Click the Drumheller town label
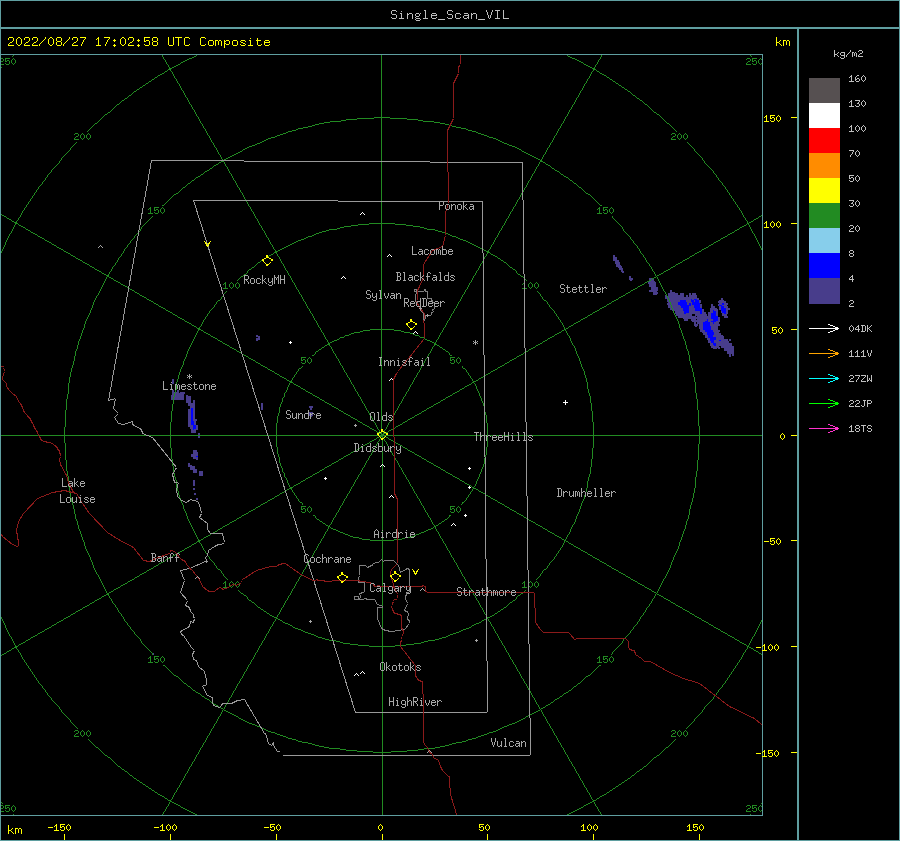The height and width of the screenshot is (841, 900). (586, 493)
